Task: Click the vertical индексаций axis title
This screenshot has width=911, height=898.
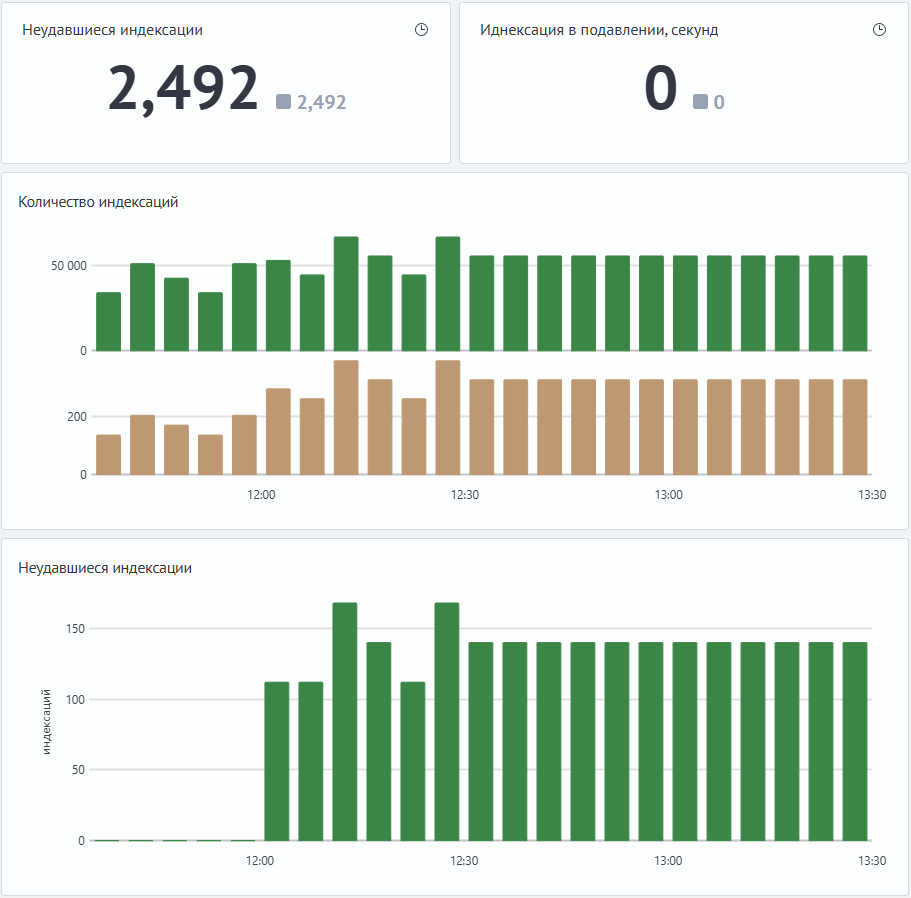Action: (x=46, y=722)
